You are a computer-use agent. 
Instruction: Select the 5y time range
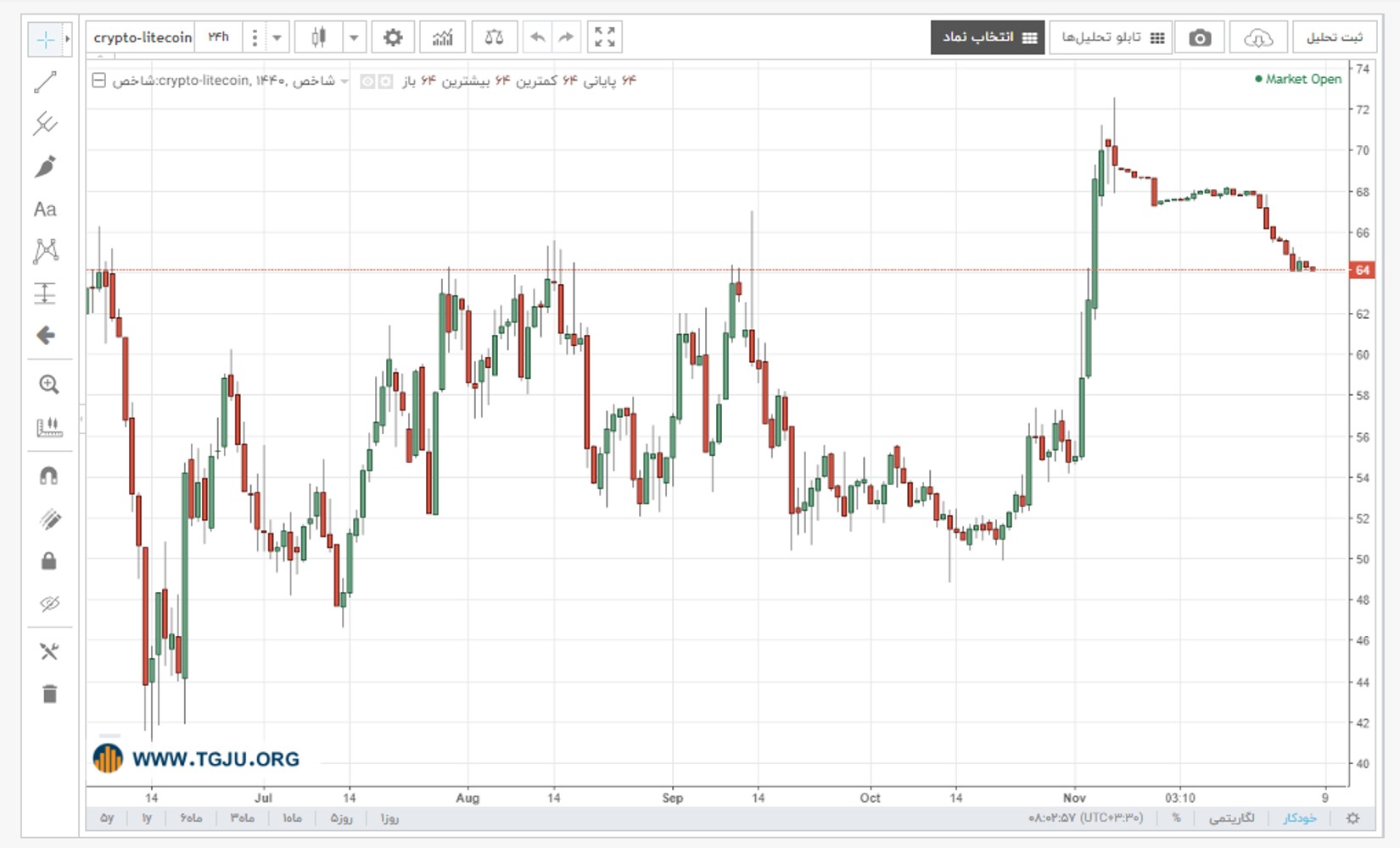[x=107, y=818]
